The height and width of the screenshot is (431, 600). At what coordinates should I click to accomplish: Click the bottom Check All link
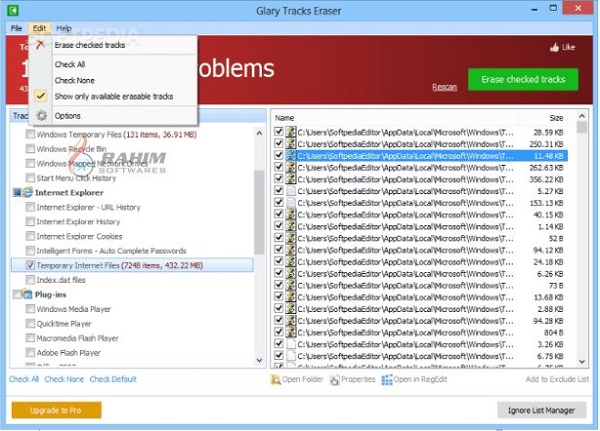click(x=24, y=379)
